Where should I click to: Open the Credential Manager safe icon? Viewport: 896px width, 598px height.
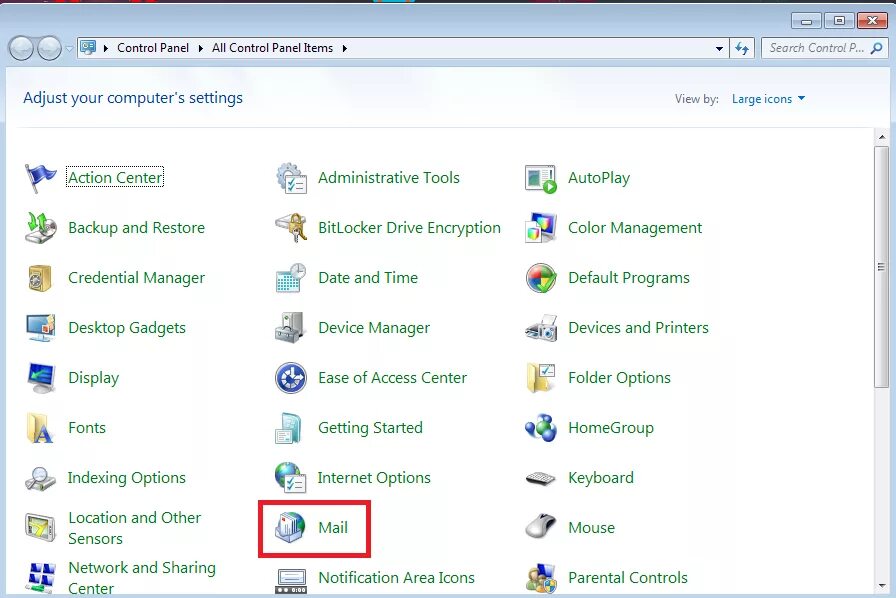(41, 278)
